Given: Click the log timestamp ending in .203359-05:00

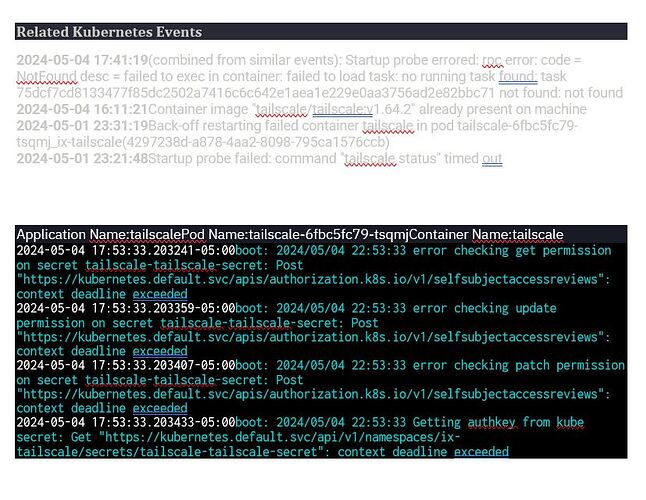Looking at the screenshot, I should point(126,308).
